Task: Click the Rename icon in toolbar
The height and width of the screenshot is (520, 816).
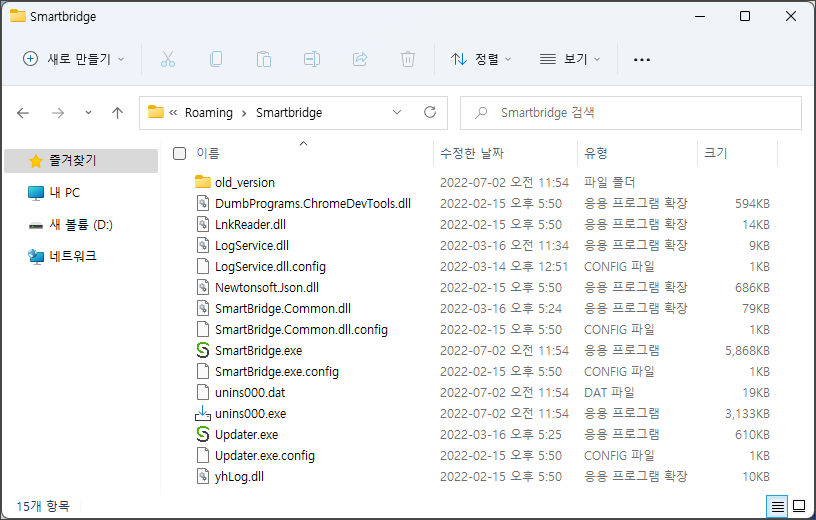Action: [312, 59]
